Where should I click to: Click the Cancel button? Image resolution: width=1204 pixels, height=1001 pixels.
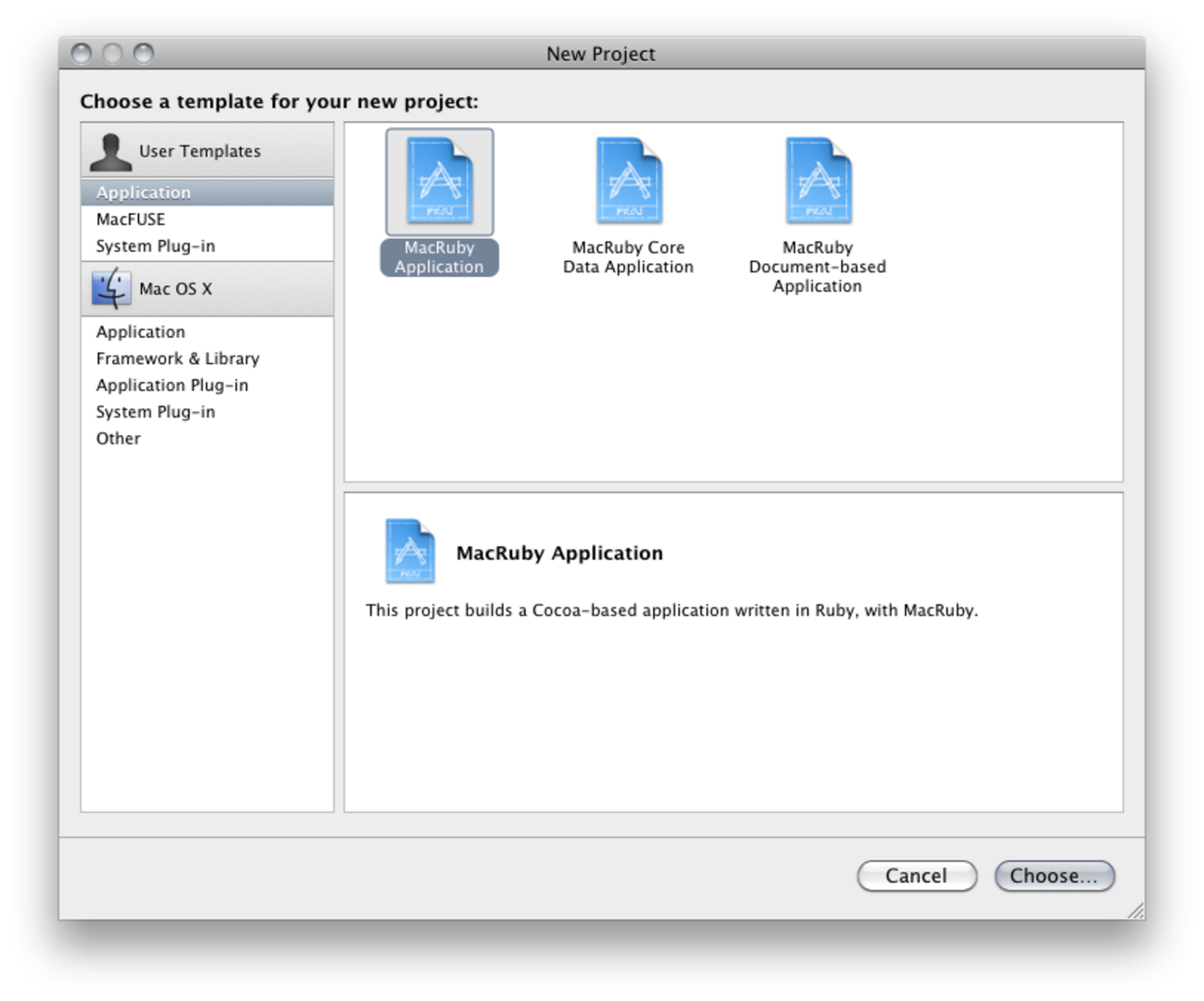click(x=917, y=876)
